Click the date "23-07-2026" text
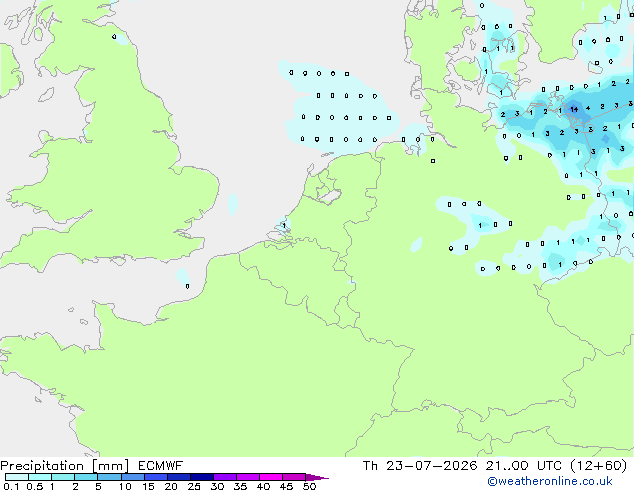The image size is (634, 490). (431, 466)
